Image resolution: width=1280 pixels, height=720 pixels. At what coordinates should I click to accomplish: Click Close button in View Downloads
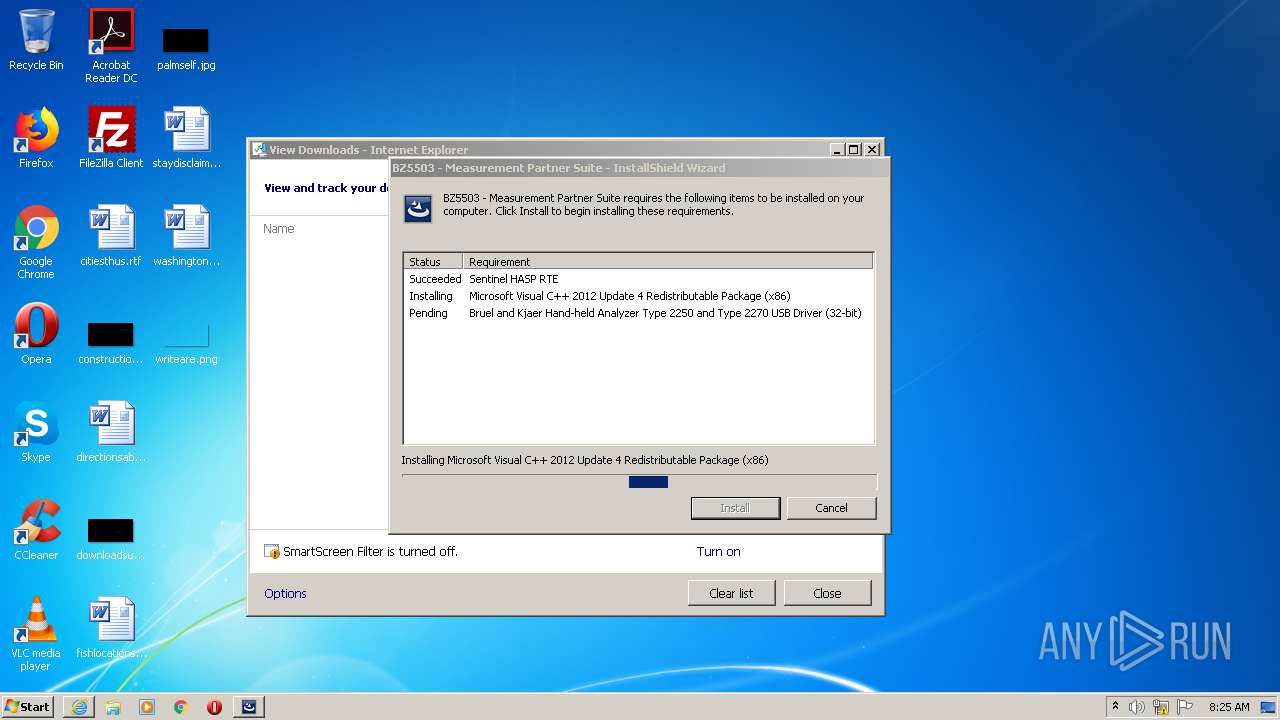[827, 593]
